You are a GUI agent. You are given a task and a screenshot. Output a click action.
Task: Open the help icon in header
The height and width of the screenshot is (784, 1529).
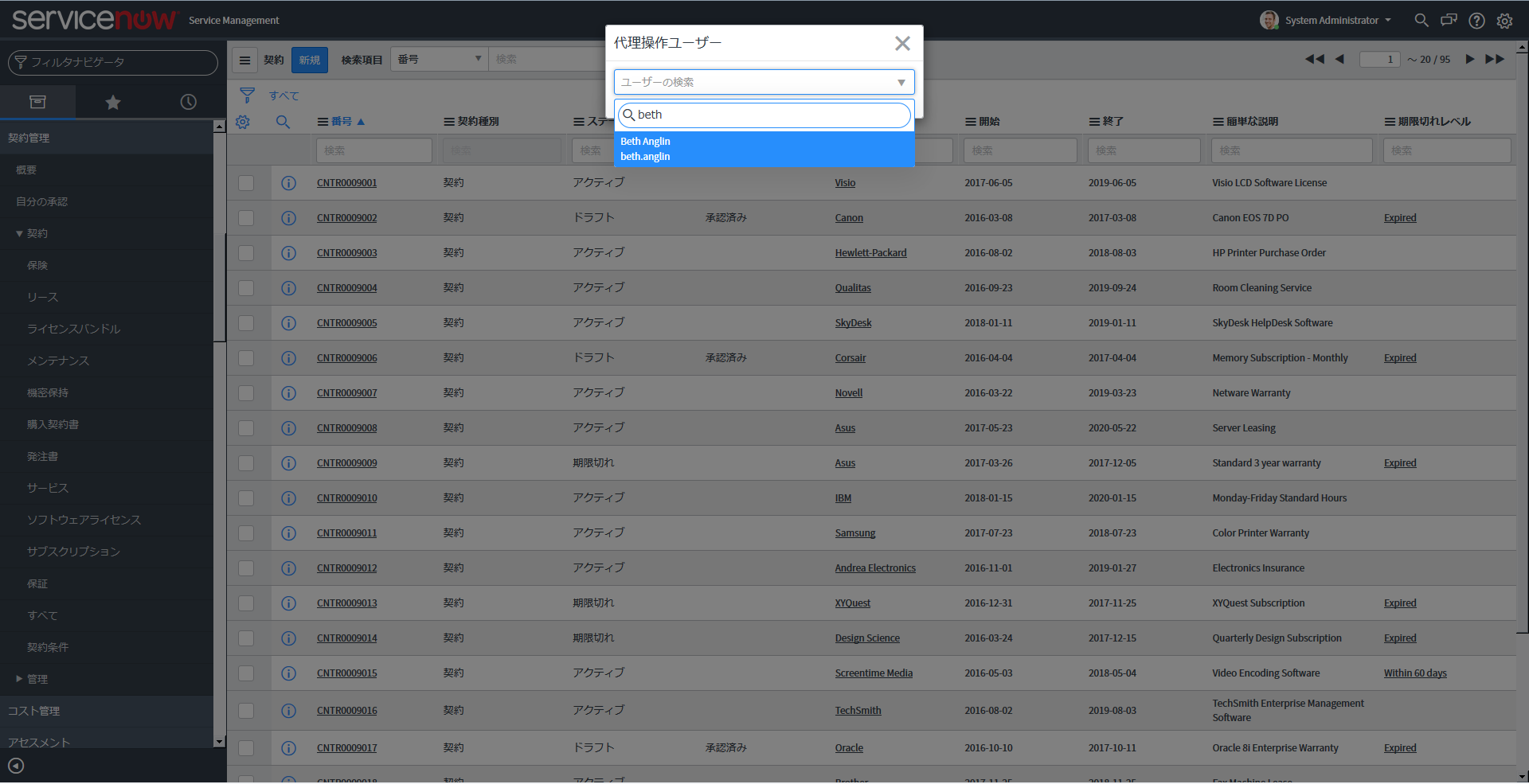coord(1476,21)
